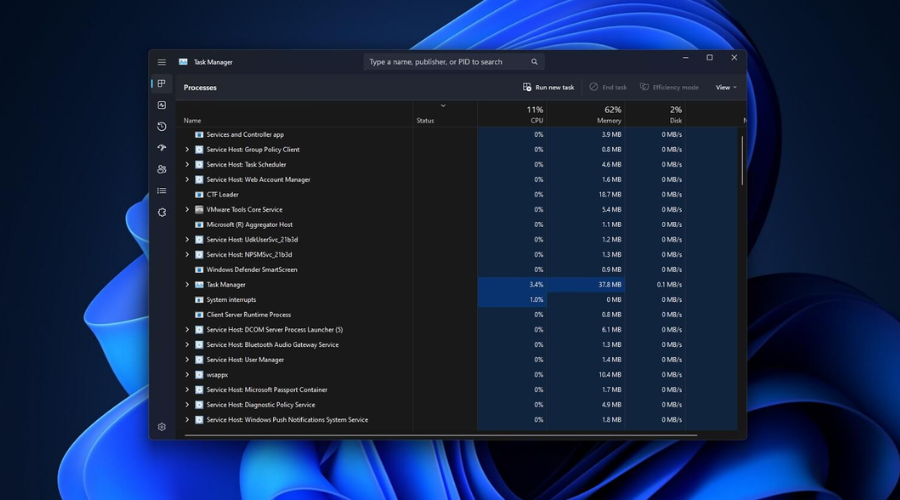
Task: Click the Run new task button
Action: pyautogui.click(x=548, y=87)
